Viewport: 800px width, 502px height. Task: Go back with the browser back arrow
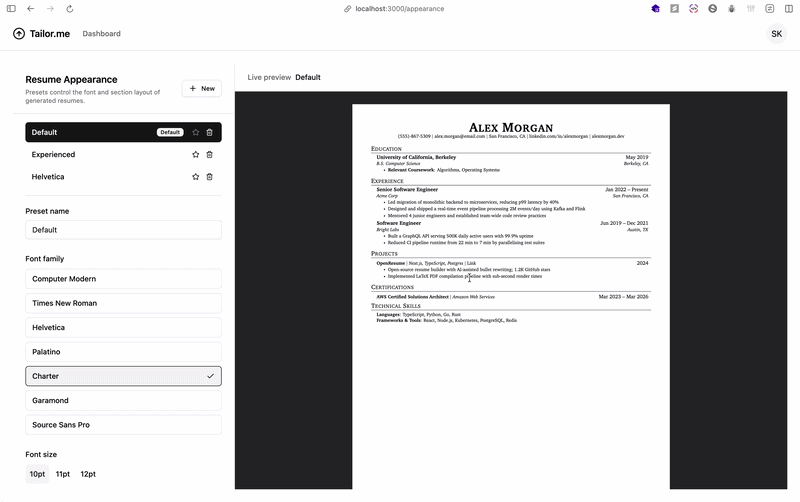pos(31,9)
